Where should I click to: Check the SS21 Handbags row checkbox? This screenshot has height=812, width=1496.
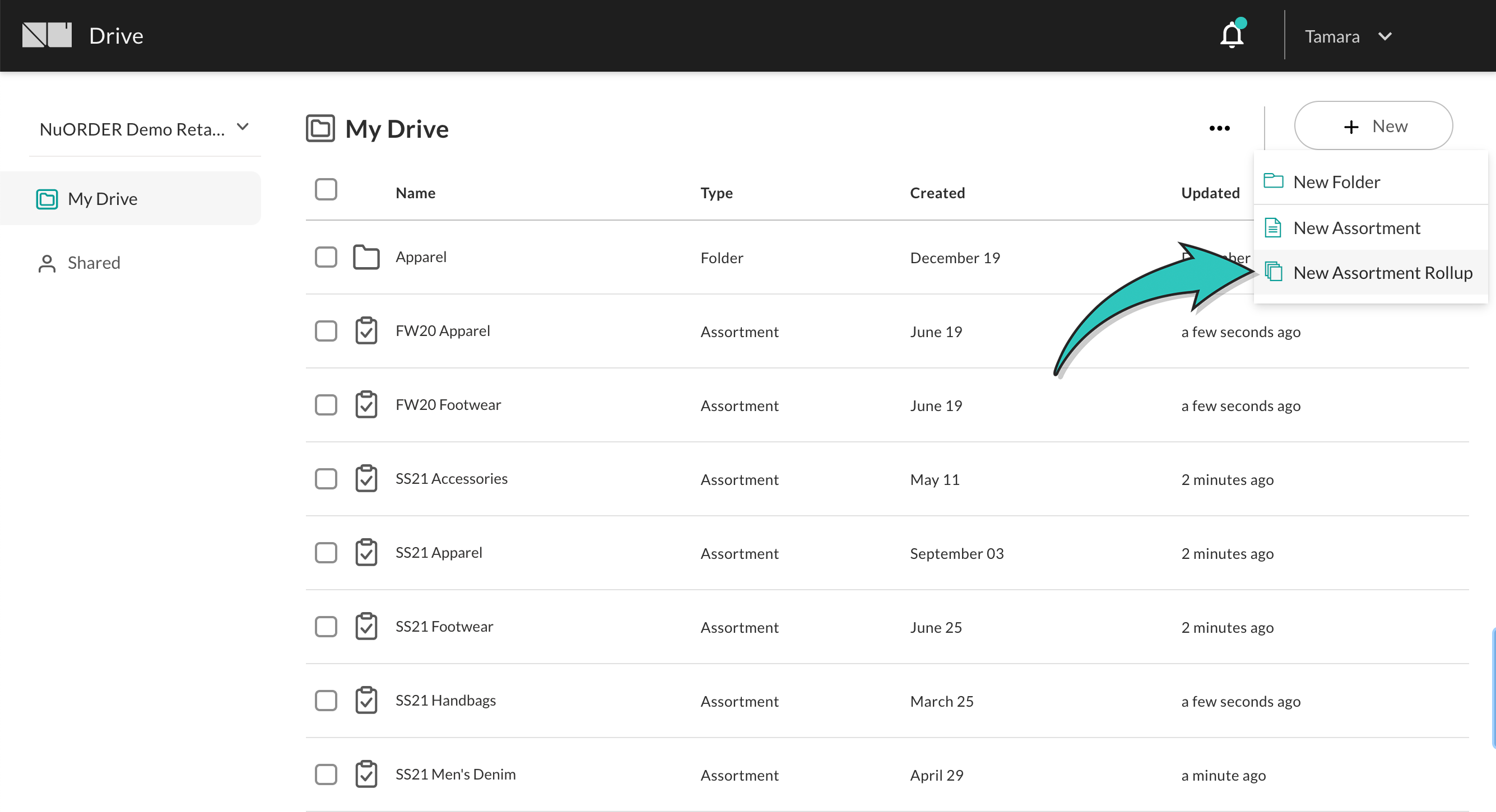(326, 701)
